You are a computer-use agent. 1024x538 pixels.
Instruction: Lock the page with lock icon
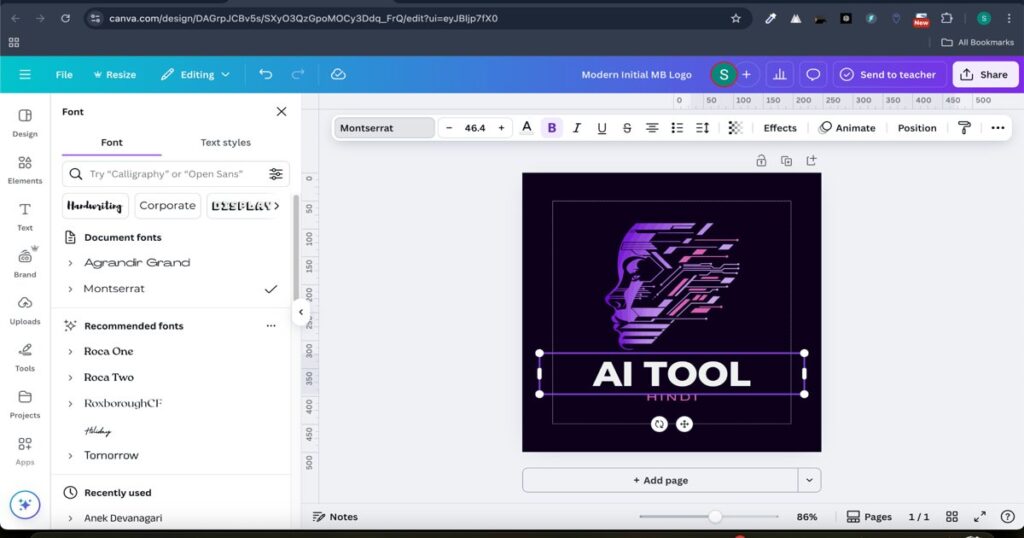tap(761, 161)
